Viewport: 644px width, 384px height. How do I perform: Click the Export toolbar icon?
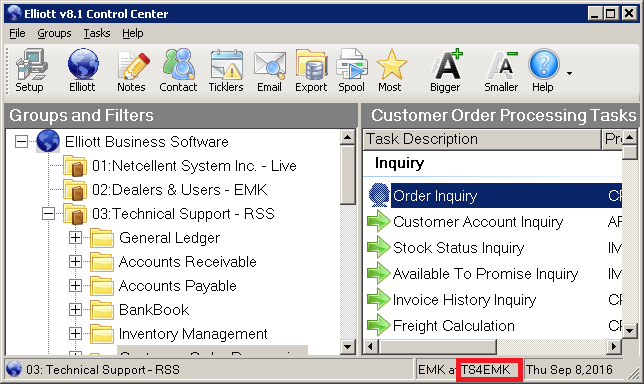pyautogui.click(x=311, y=70)
